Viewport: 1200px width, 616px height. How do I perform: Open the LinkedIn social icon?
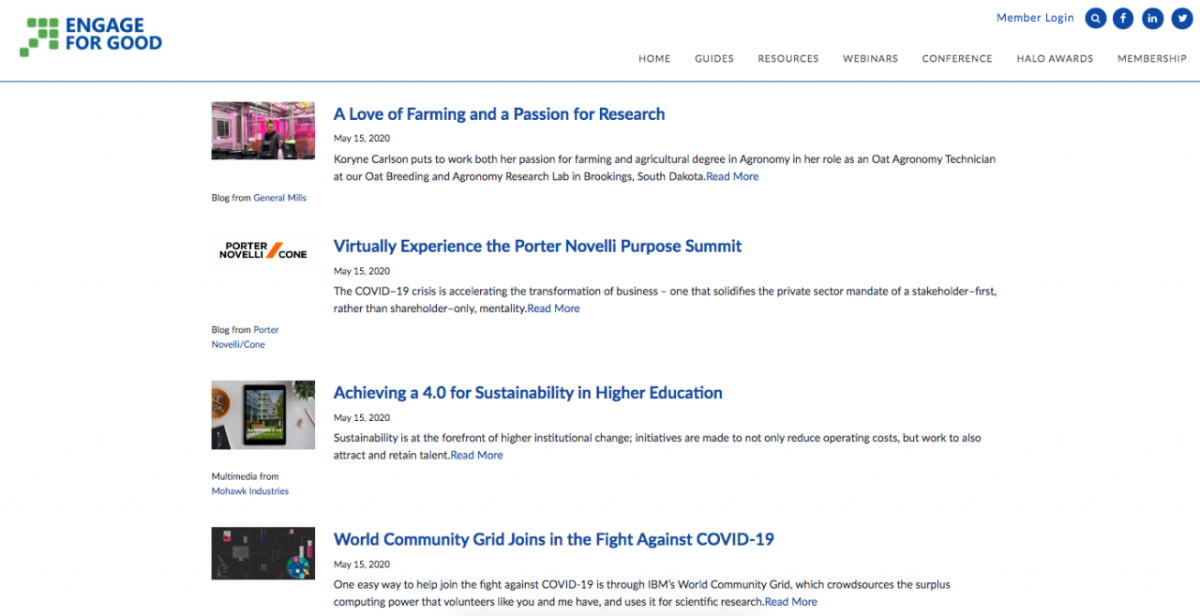pyautogui.click(x=1153, y=18)
